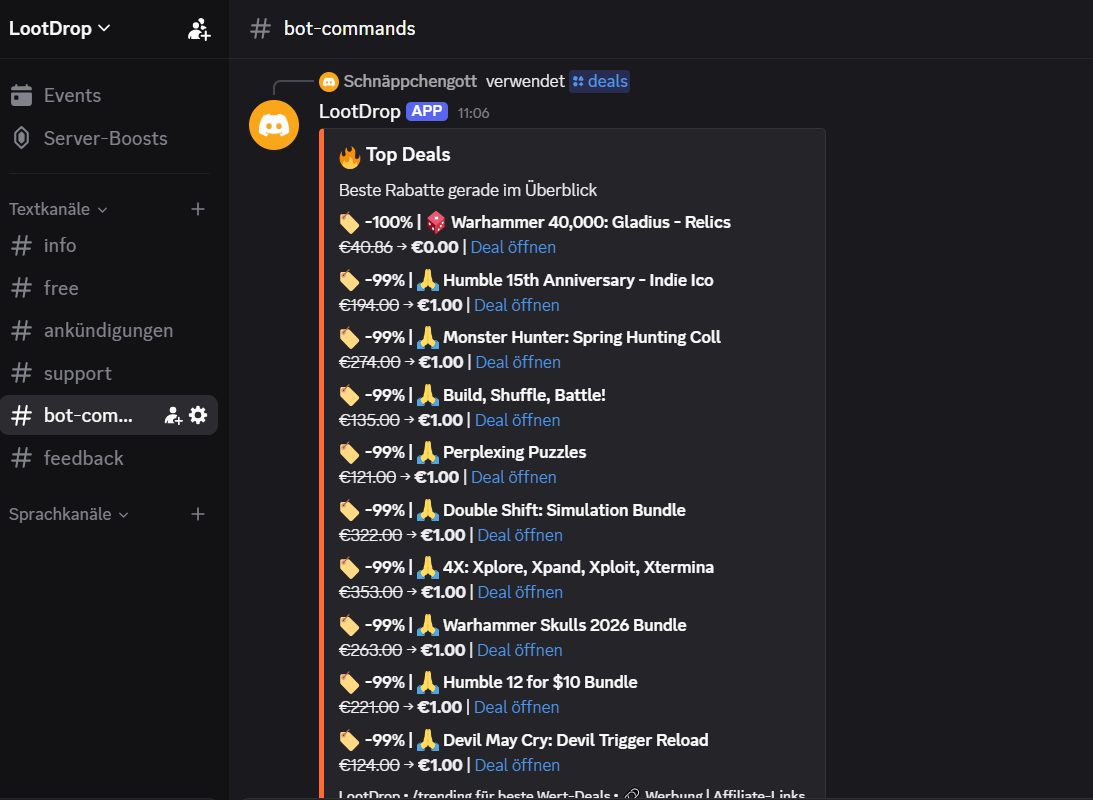Click the invite people icon beside LootDrop
Viewport: 1093px width, 800px height.
click(x=199, y=29)
